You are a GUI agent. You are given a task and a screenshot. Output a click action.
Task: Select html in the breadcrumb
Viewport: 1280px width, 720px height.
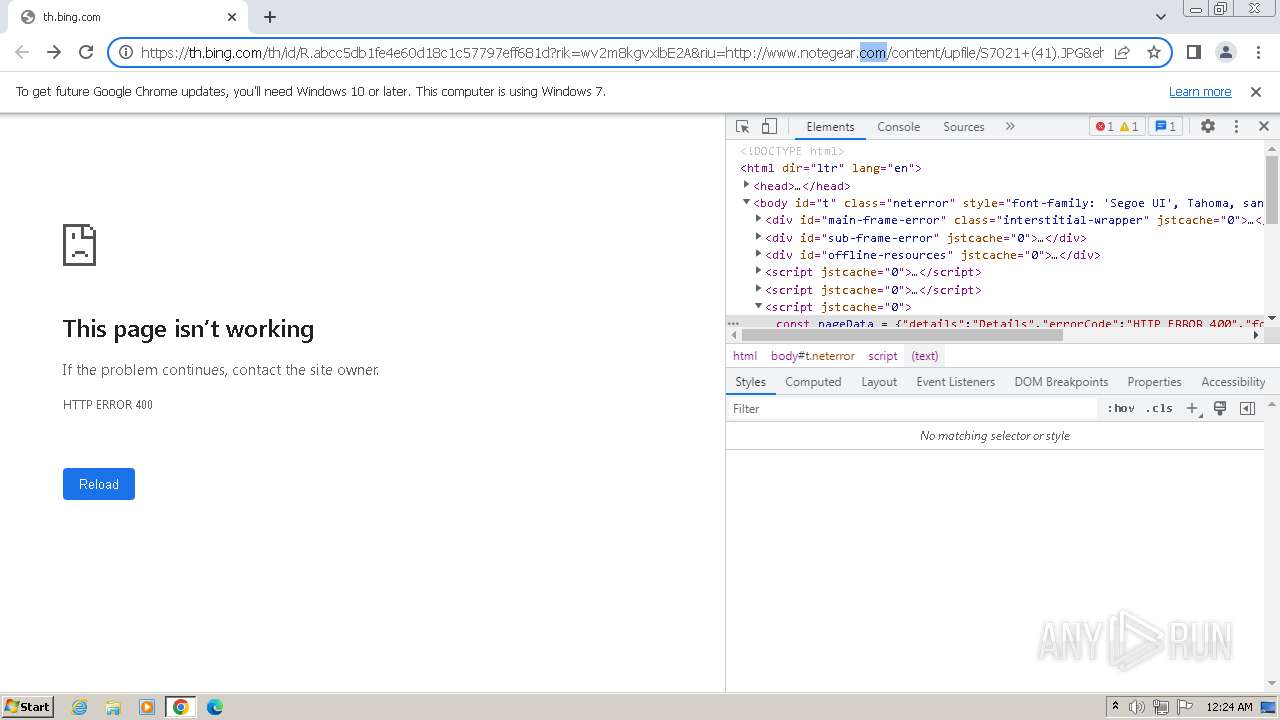(x=745, y=356)
